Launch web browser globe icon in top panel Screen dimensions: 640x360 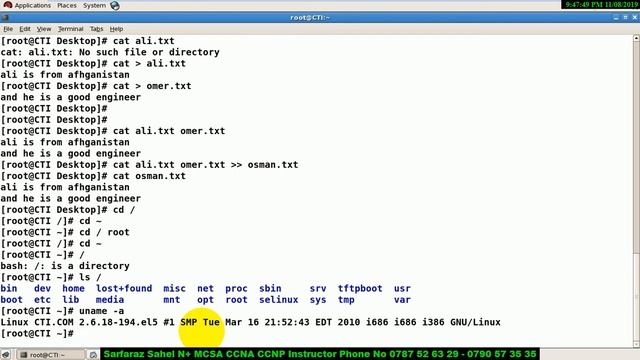tap(115, 6)
